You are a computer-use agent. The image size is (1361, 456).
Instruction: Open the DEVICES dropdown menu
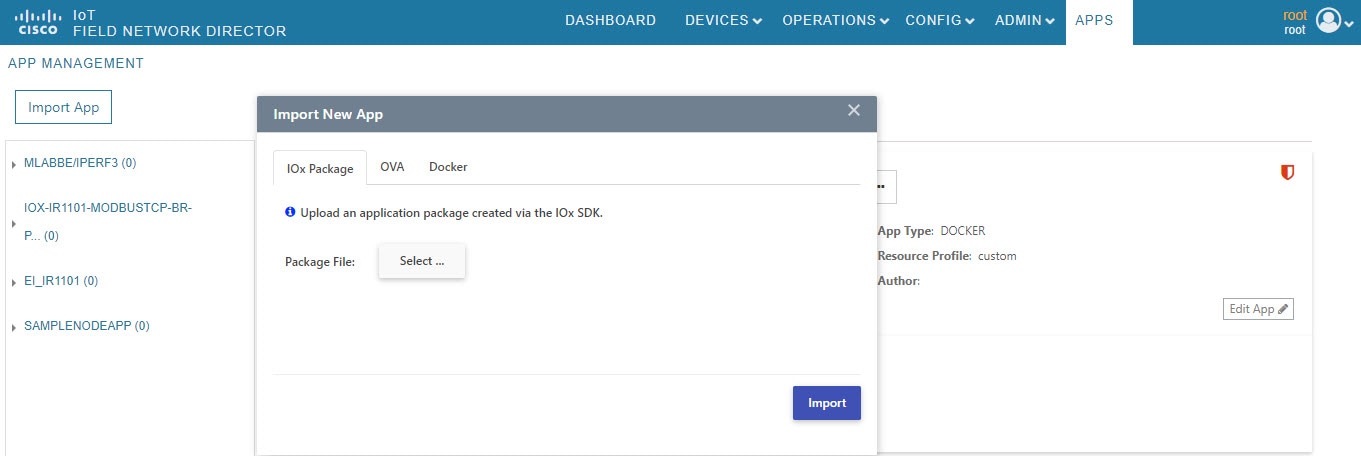click(x=723, y=20)
